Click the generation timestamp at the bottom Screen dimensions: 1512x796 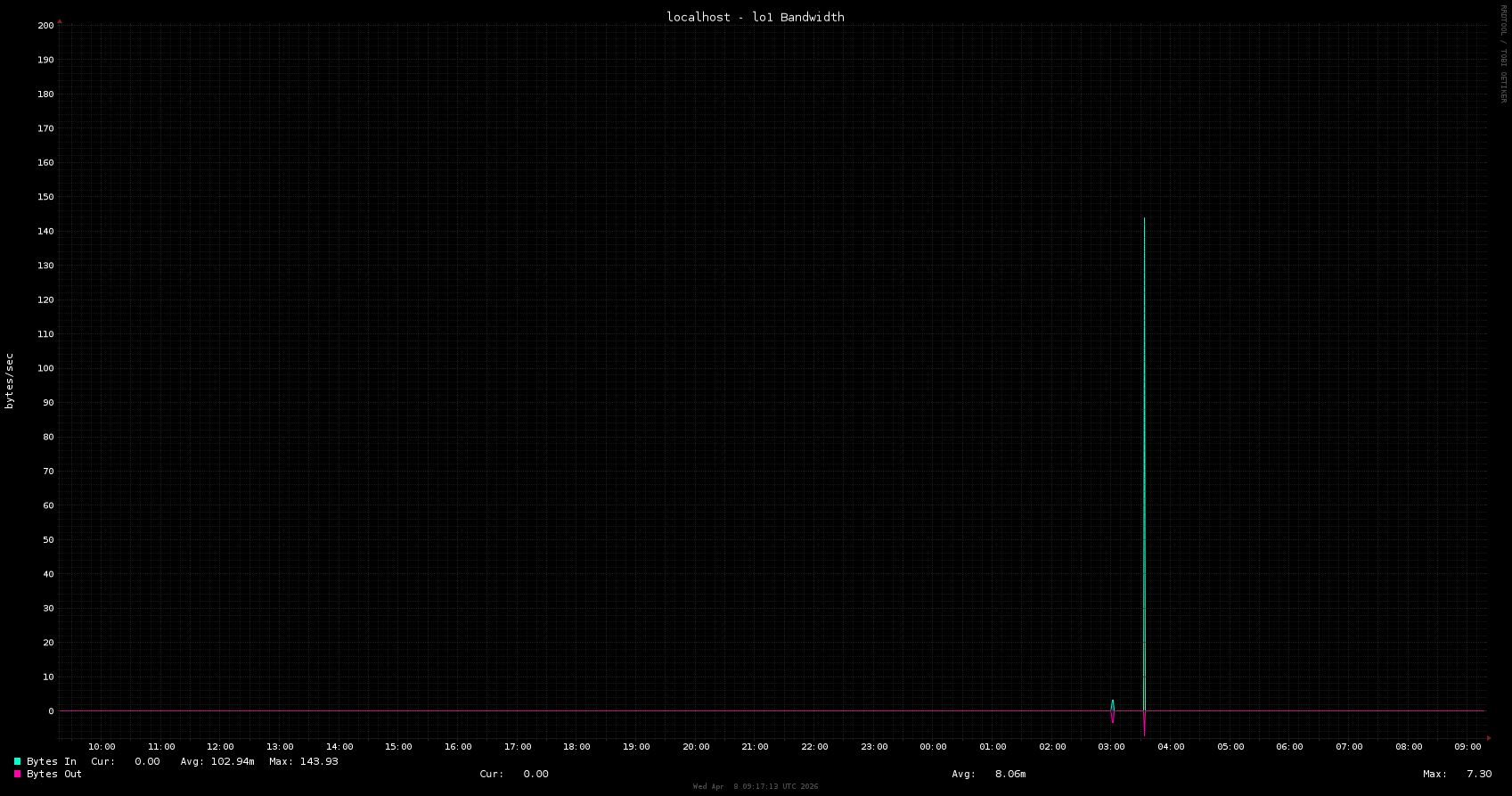pos(755,786)
